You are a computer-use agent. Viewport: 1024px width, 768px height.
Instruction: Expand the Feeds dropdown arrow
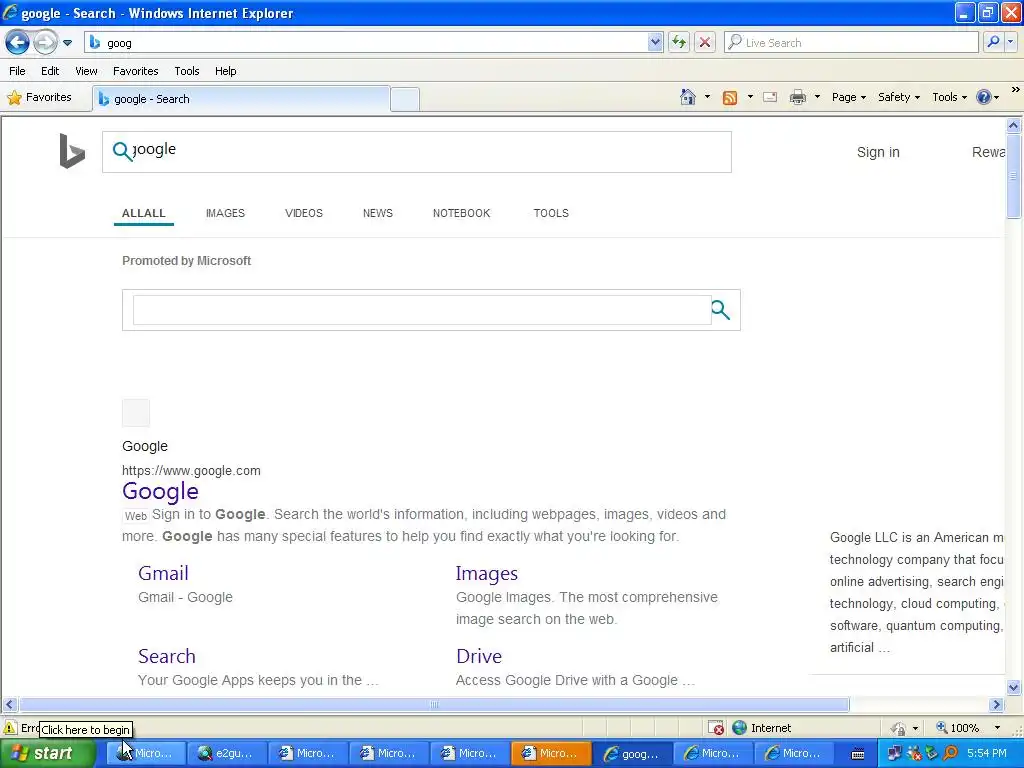pos(750,97)
